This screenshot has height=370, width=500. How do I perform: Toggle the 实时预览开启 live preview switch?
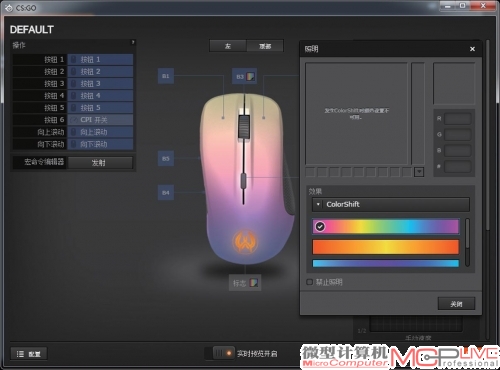point(223,353)
